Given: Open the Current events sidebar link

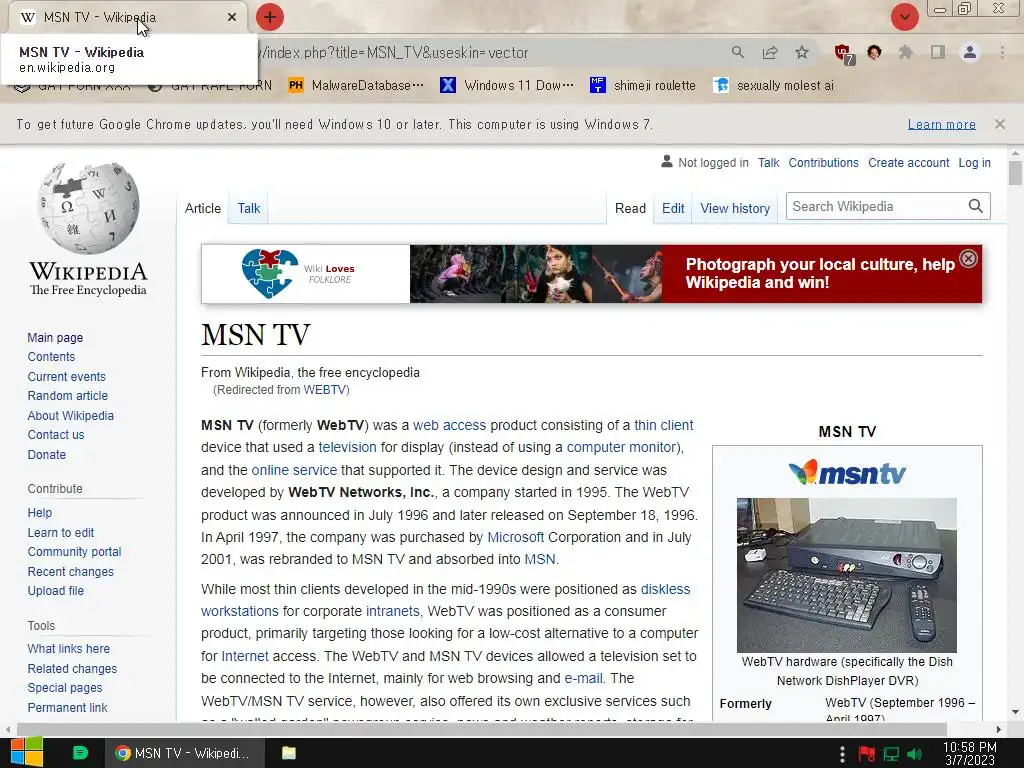Looking at the screenshot, I should (x=66, y=377).
